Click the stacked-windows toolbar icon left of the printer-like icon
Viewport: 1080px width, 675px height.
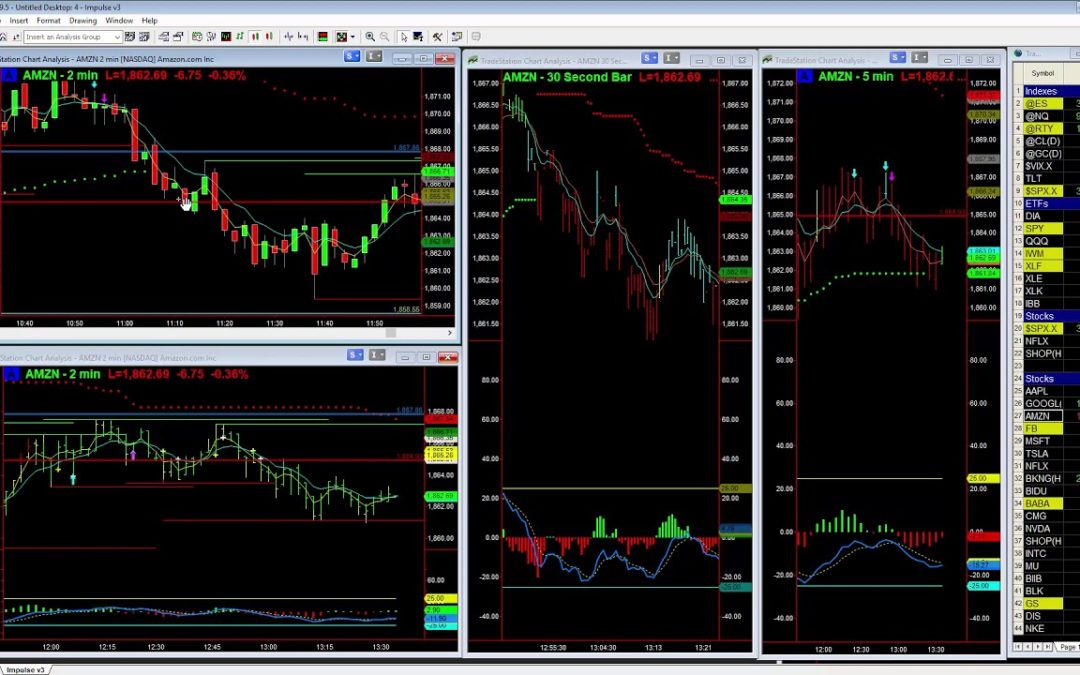164,37
